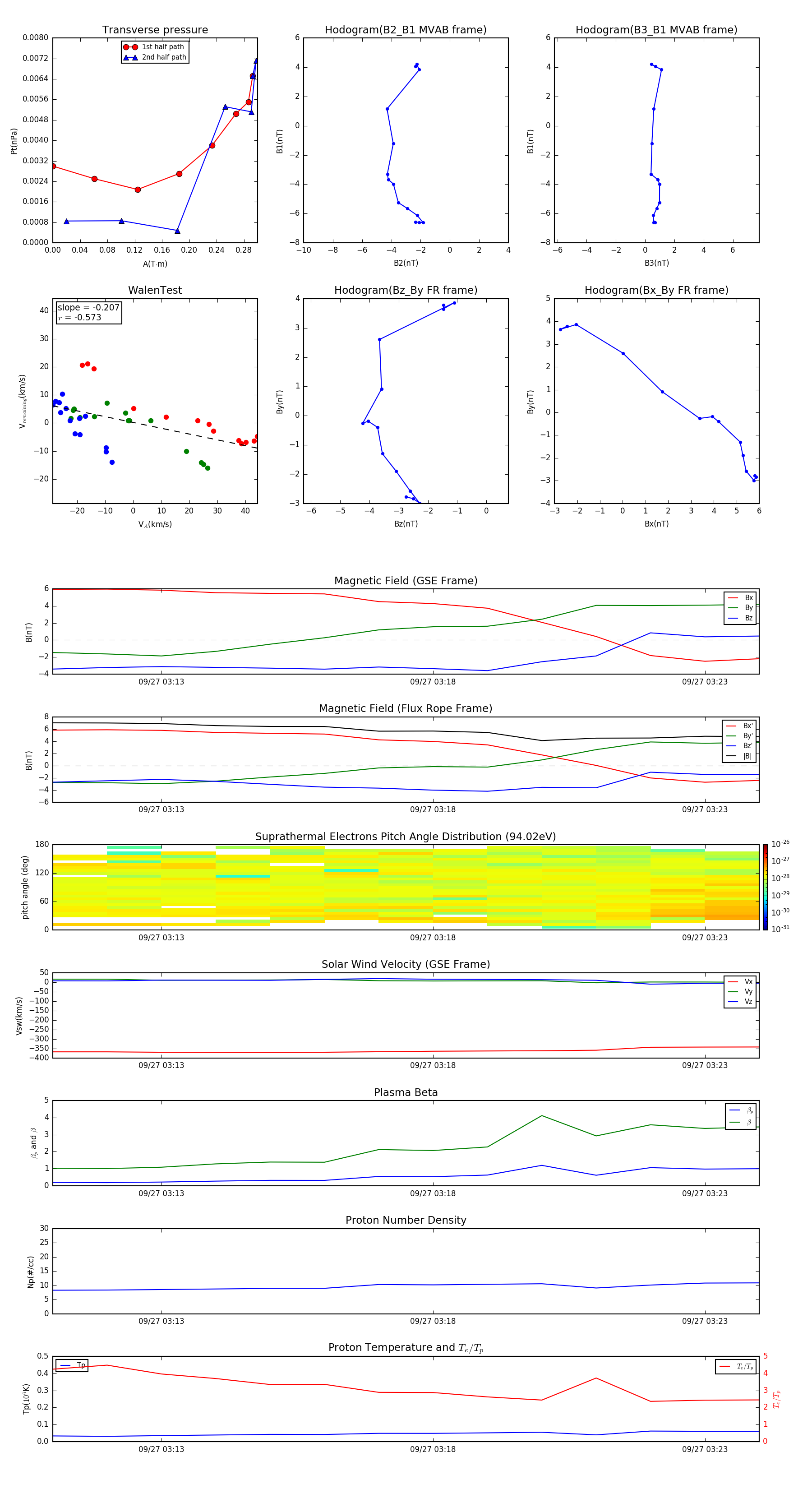
Task: Click the "Bz(nT)" x-axis label
Action: click(406, 524)
